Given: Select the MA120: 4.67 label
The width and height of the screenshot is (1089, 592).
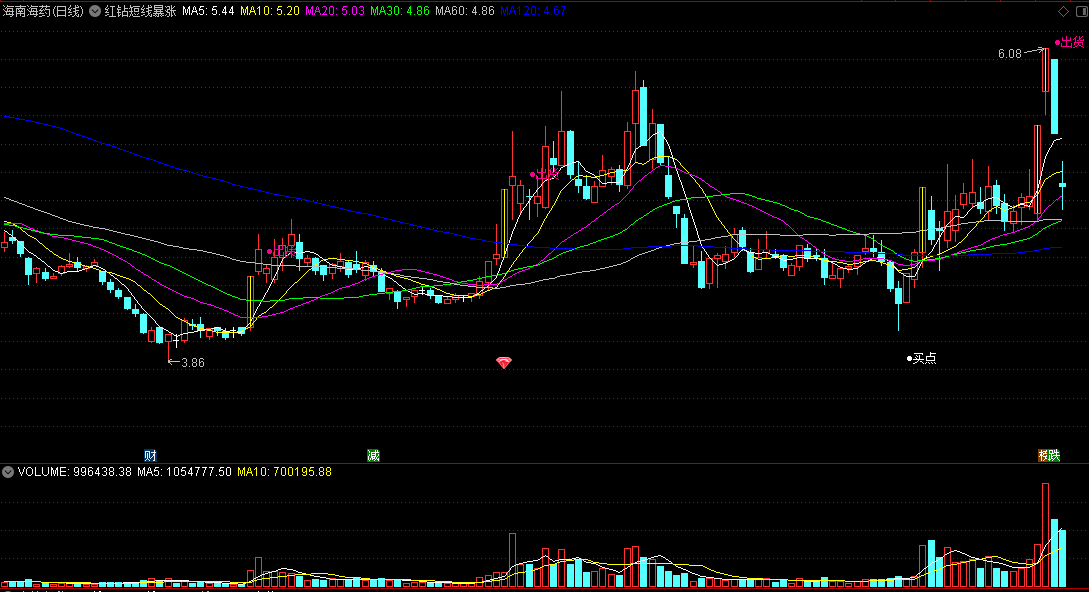Looking at the screenshot, I should (533, 11).
